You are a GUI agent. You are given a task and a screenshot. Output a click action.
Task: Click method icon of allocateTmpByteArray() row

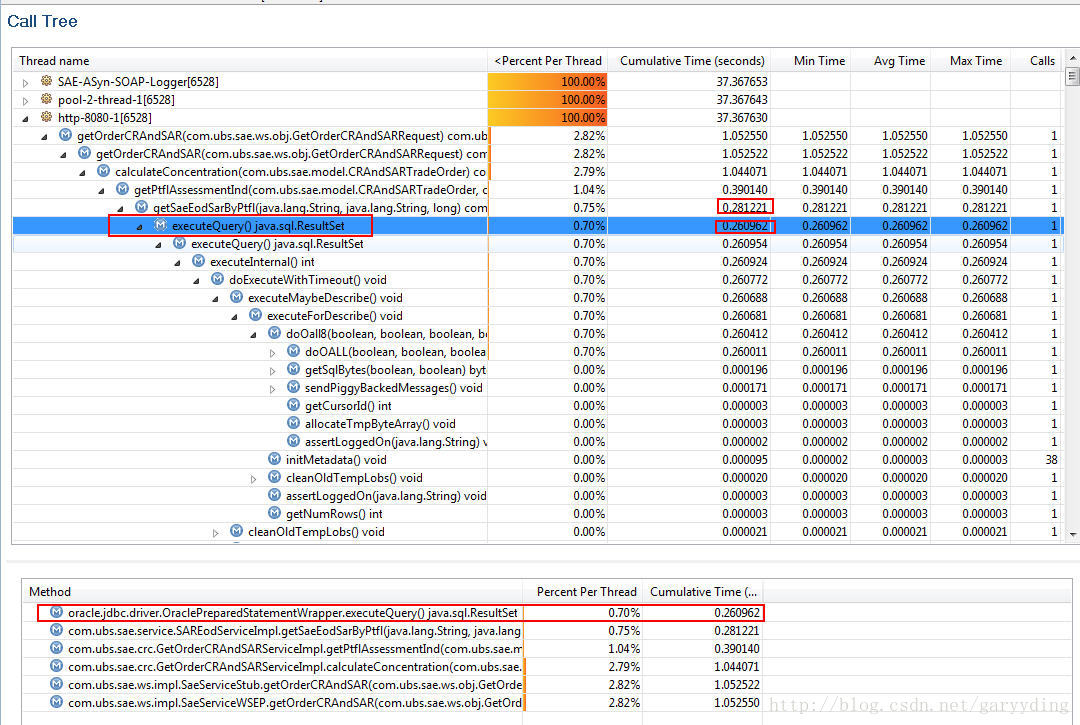click(293, 423)
